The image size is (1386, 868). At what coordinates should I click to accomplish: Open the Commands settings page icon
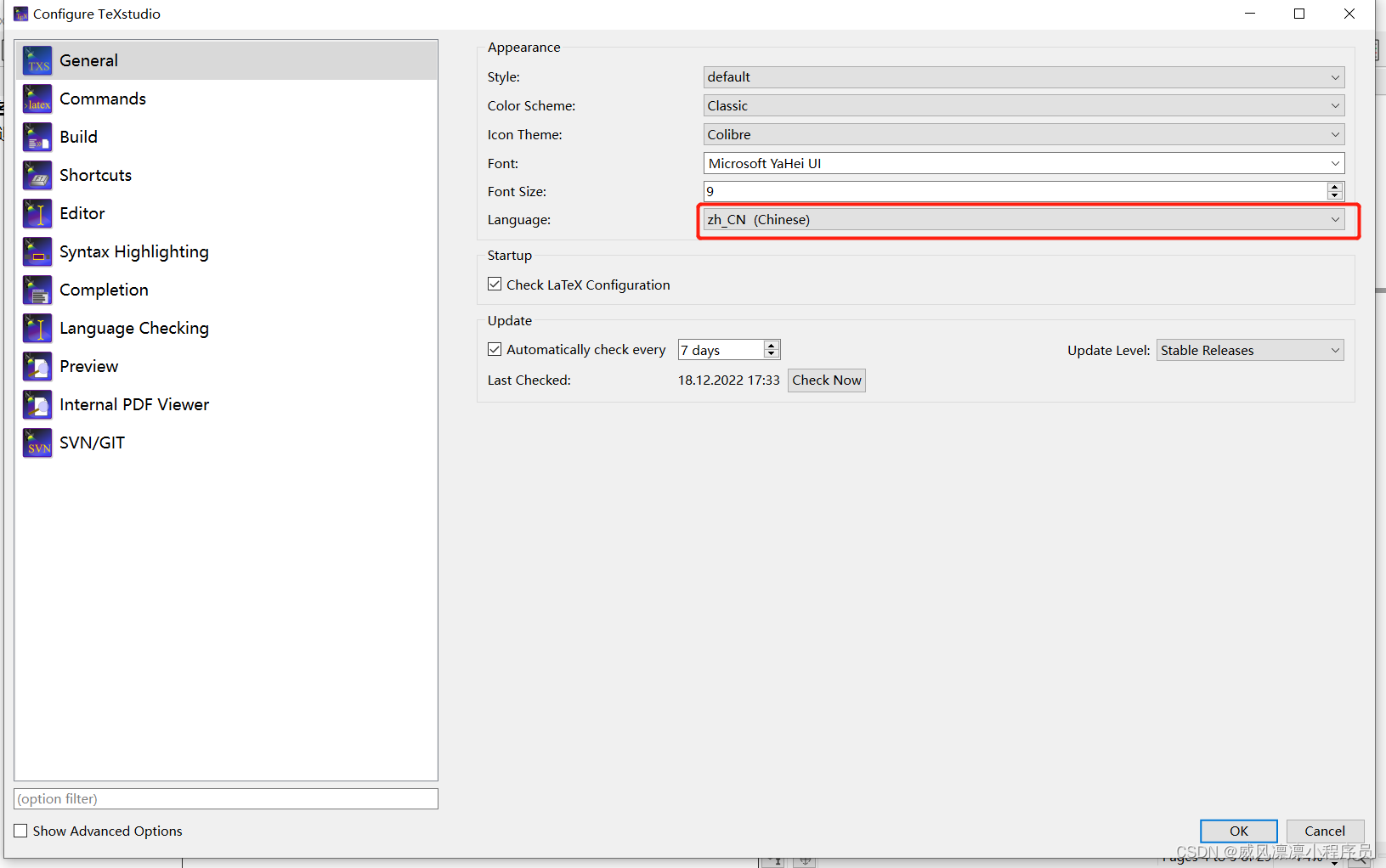point(37,99)
